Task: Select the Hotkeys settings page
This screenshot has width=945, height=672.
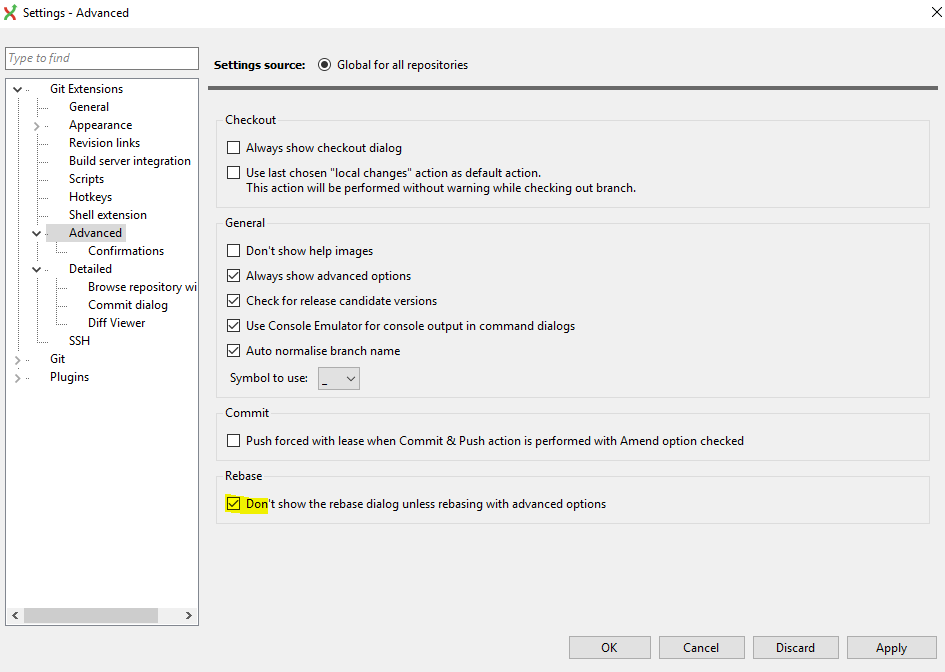Action: 90,196
